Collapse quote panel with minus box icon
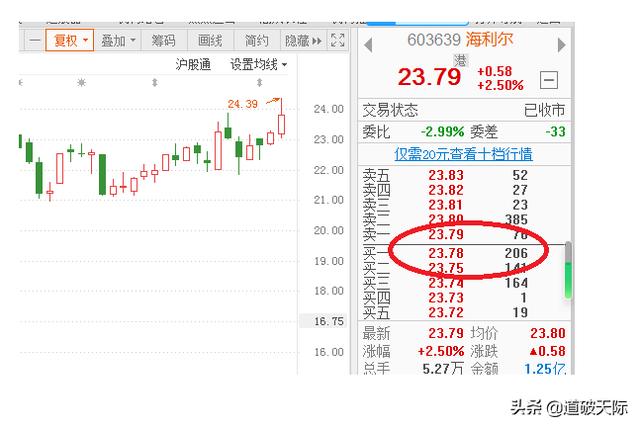This screenshot has height=428, width=640. (549, 80)
